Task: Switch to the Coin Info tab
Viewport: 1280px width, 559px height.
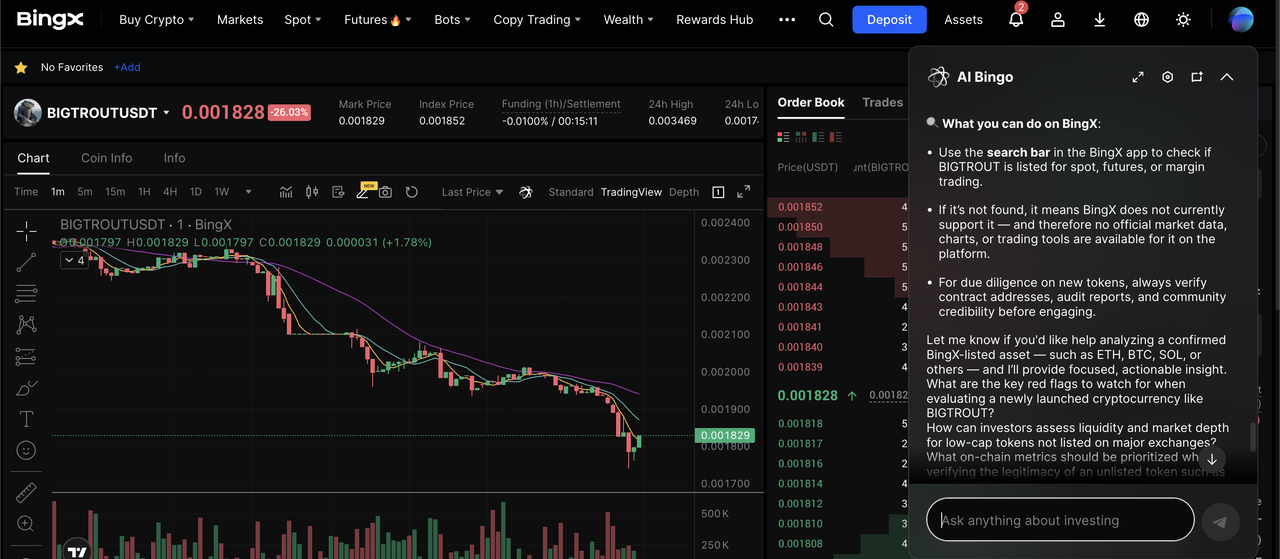Action: tap(106, 158)
